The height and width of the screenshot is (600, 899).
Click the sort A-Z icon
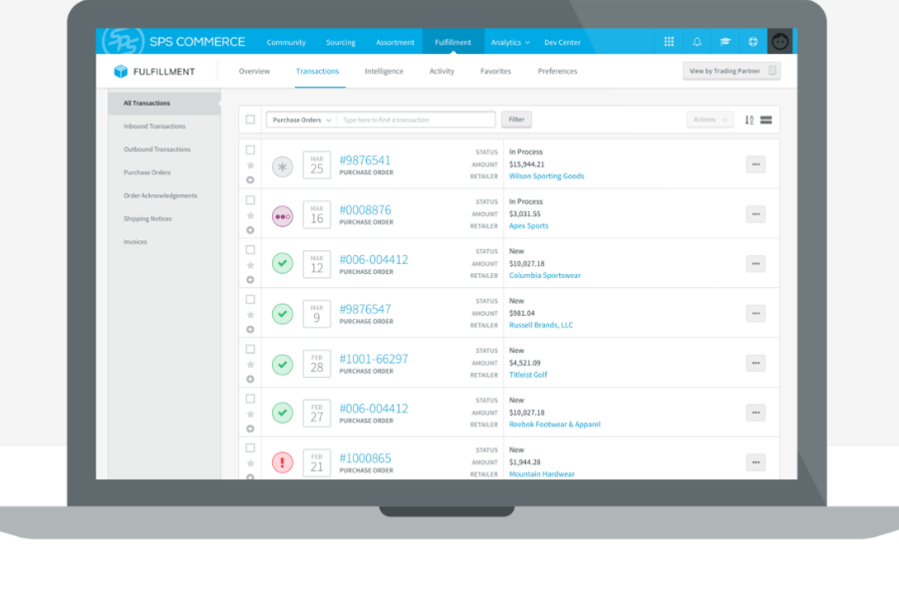point(749,120)
